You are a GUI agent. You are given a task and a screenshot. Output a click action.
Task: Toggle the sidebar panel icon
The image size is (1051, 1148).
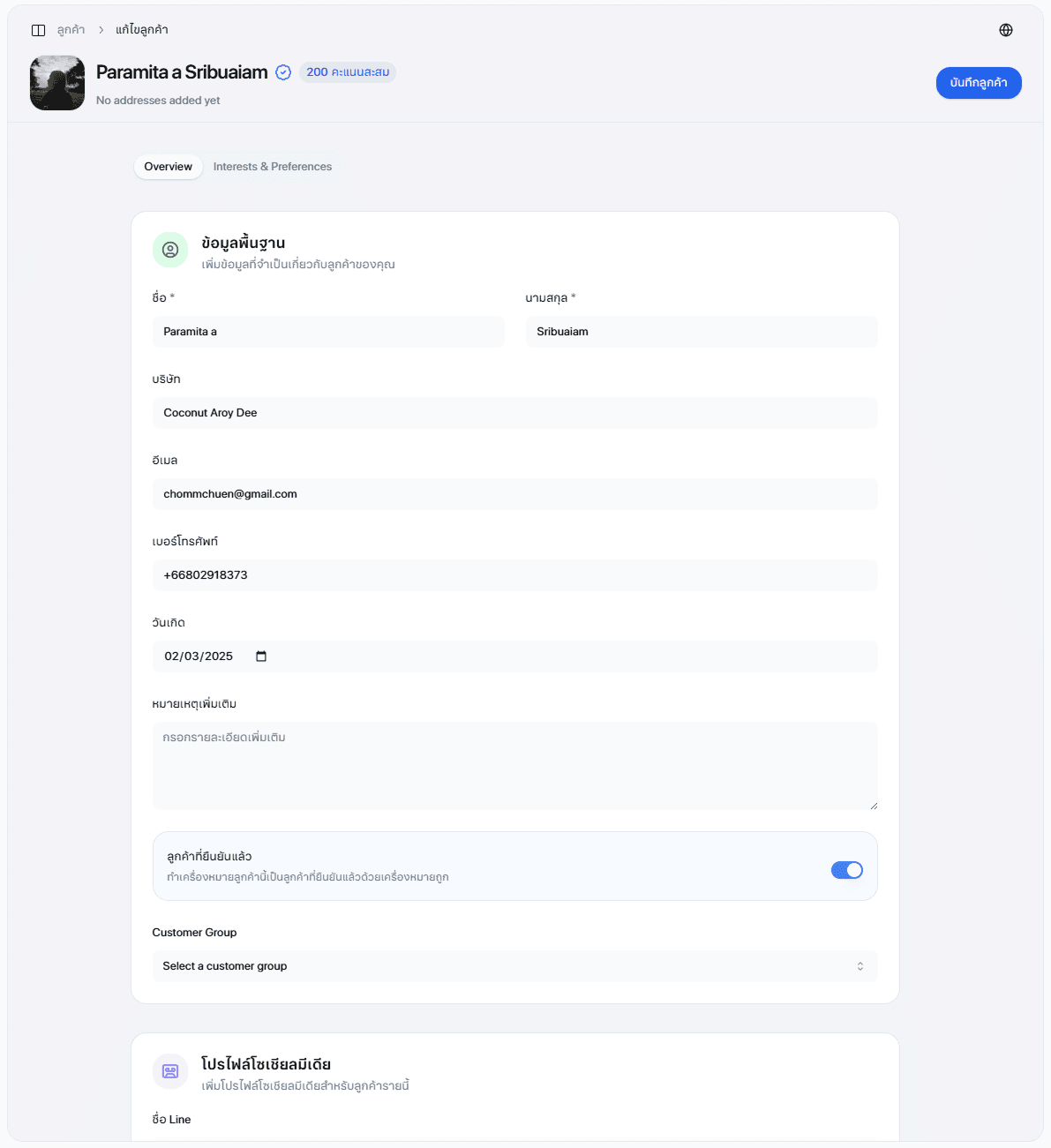pos(38,30)
